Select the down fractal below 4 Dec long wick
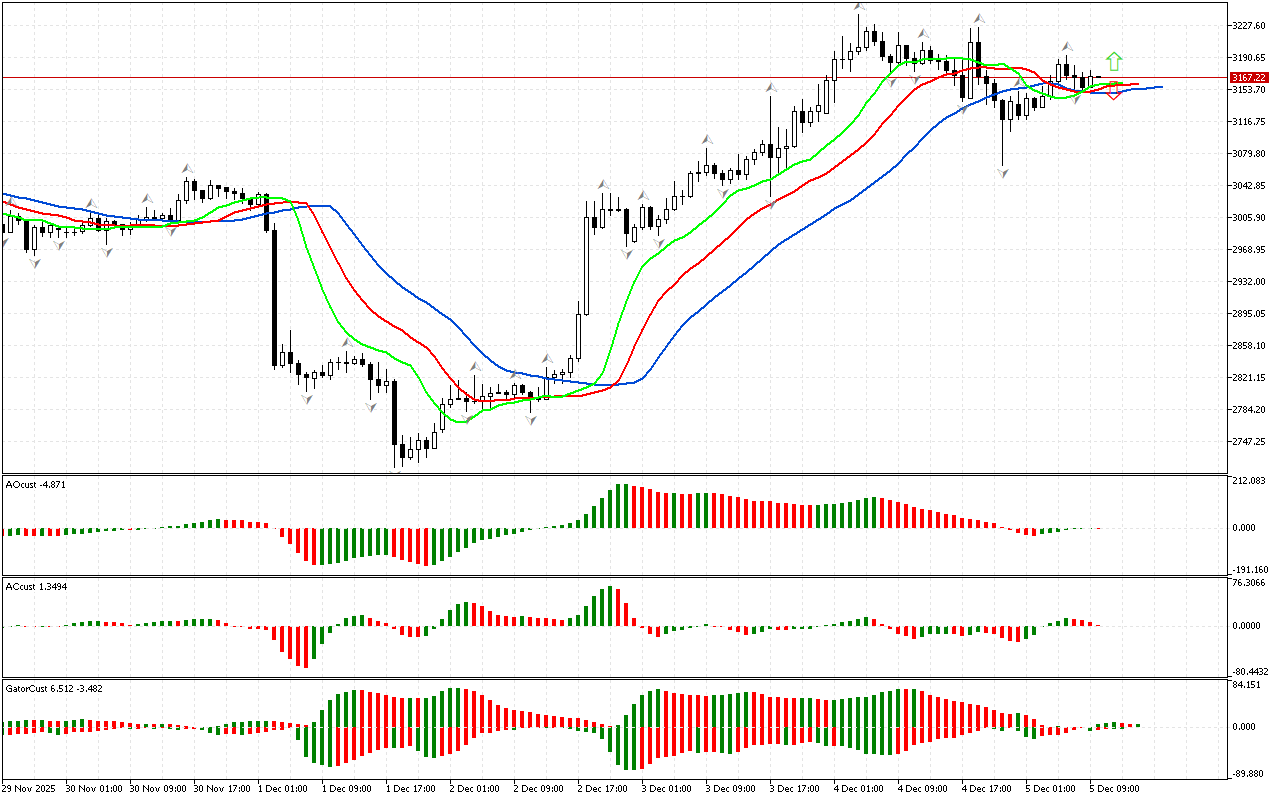1280x800 pixels. (1002, 173)
